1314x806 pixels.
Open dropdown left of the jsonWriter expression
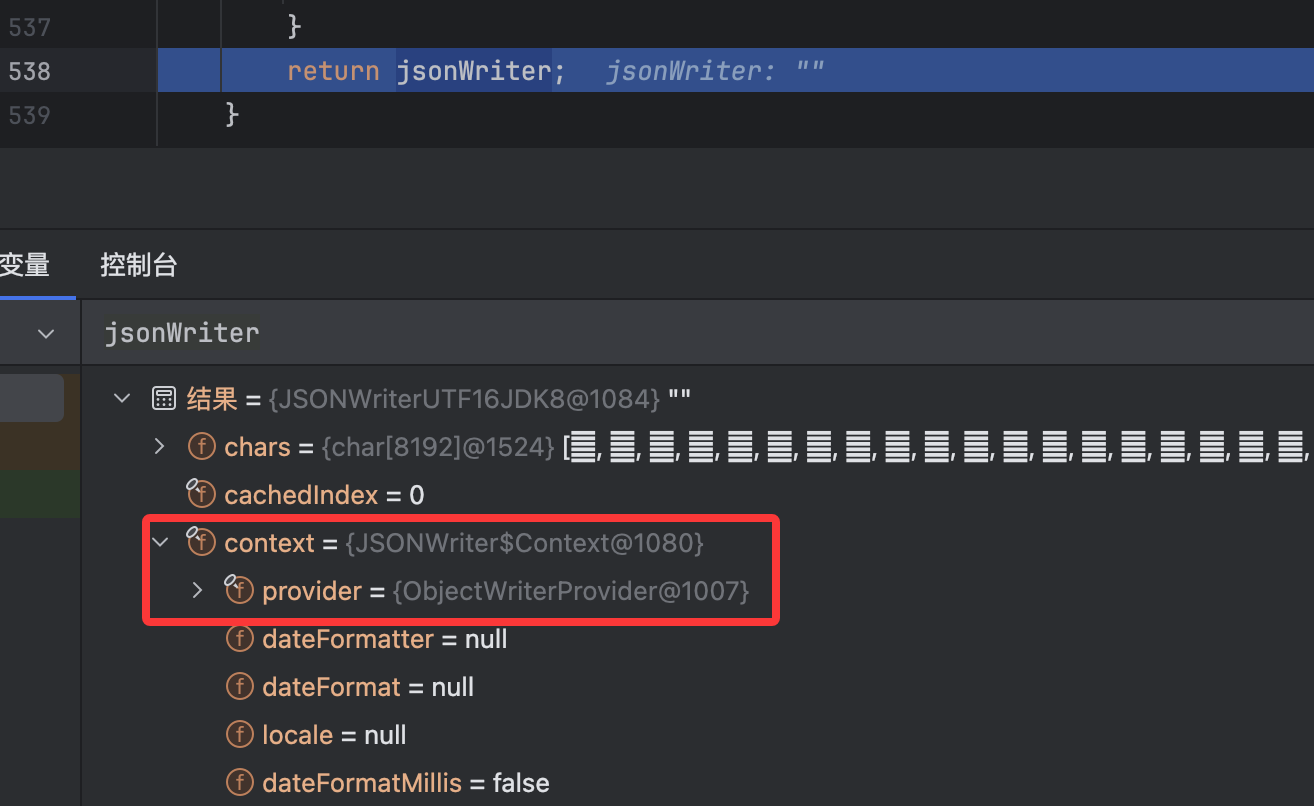45,334
